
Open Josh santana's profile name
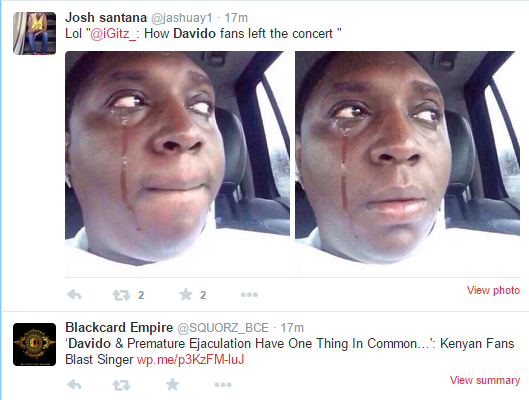pyautogui.click(x=106, y=18)
